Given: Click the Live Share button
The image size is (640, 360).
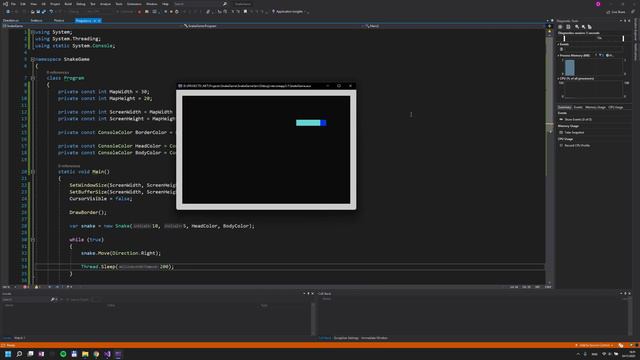Looking at the screenshot, I should pos(616,12).
